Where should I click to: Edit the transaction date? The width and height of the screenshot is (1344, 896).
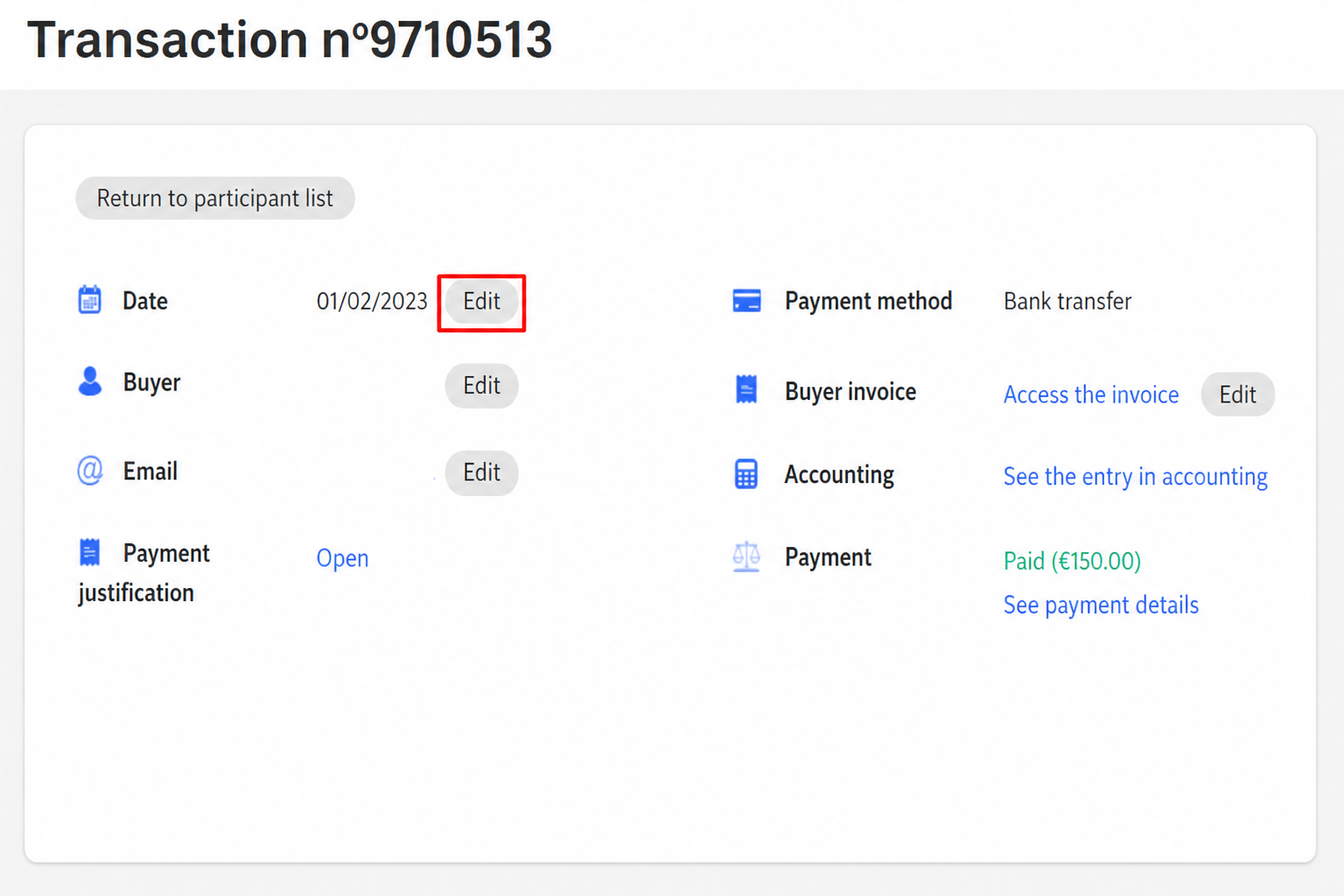coord(481,301)
